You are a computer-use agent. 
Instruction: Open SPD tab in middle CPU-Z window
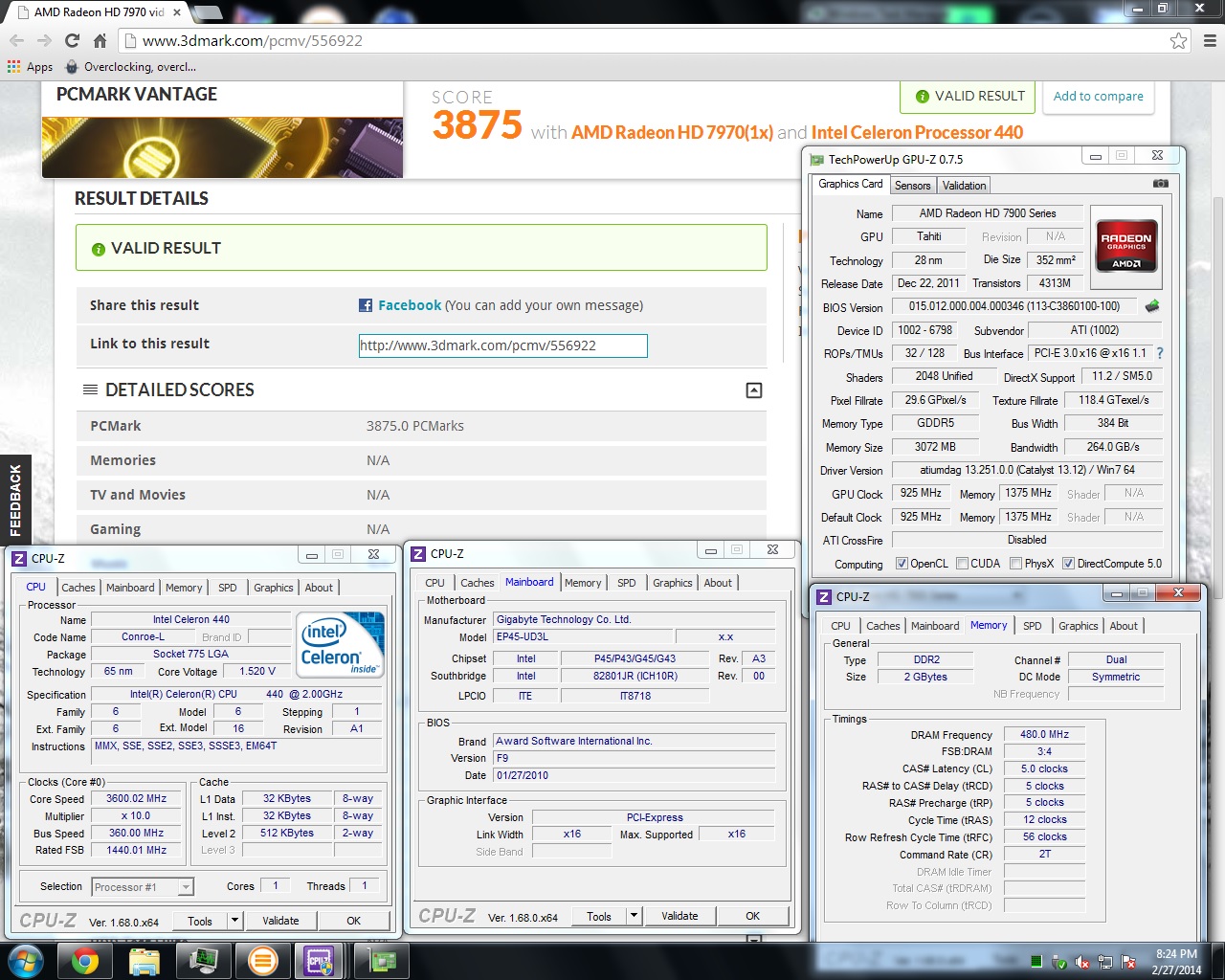click(627, 583)
